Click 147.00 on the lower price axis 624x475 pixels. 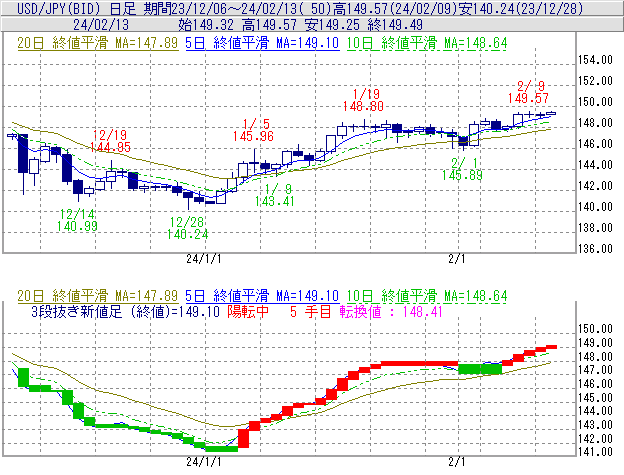pos(595,370)
